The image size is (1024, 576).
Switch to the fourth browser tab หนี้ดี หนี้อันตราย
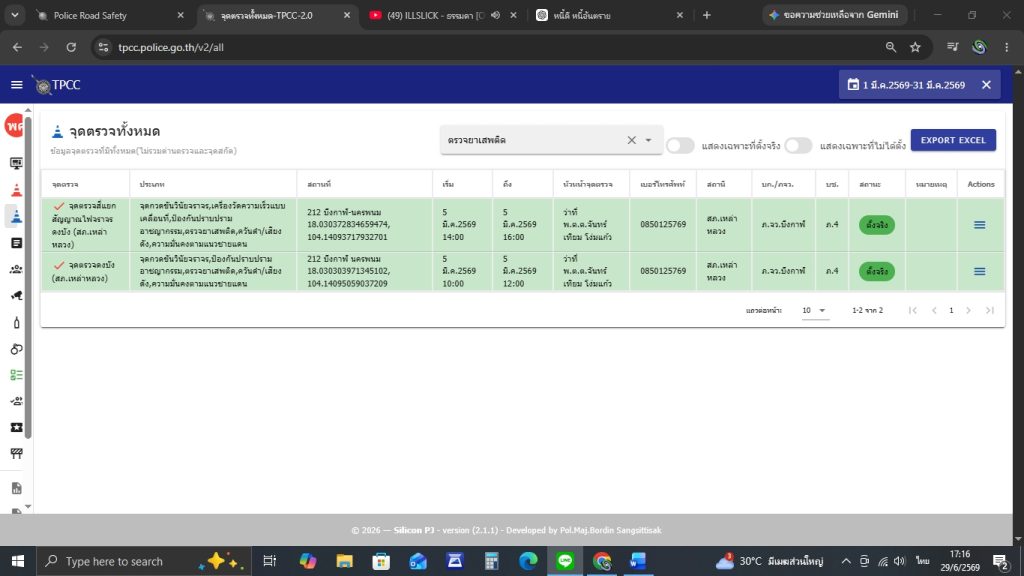(607, 15)
